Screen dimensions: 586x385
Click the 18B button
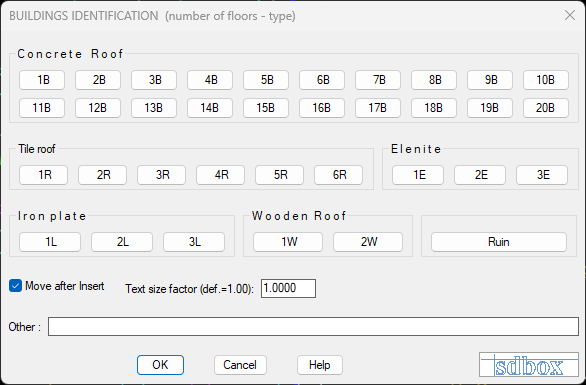[x=434, y=108]
